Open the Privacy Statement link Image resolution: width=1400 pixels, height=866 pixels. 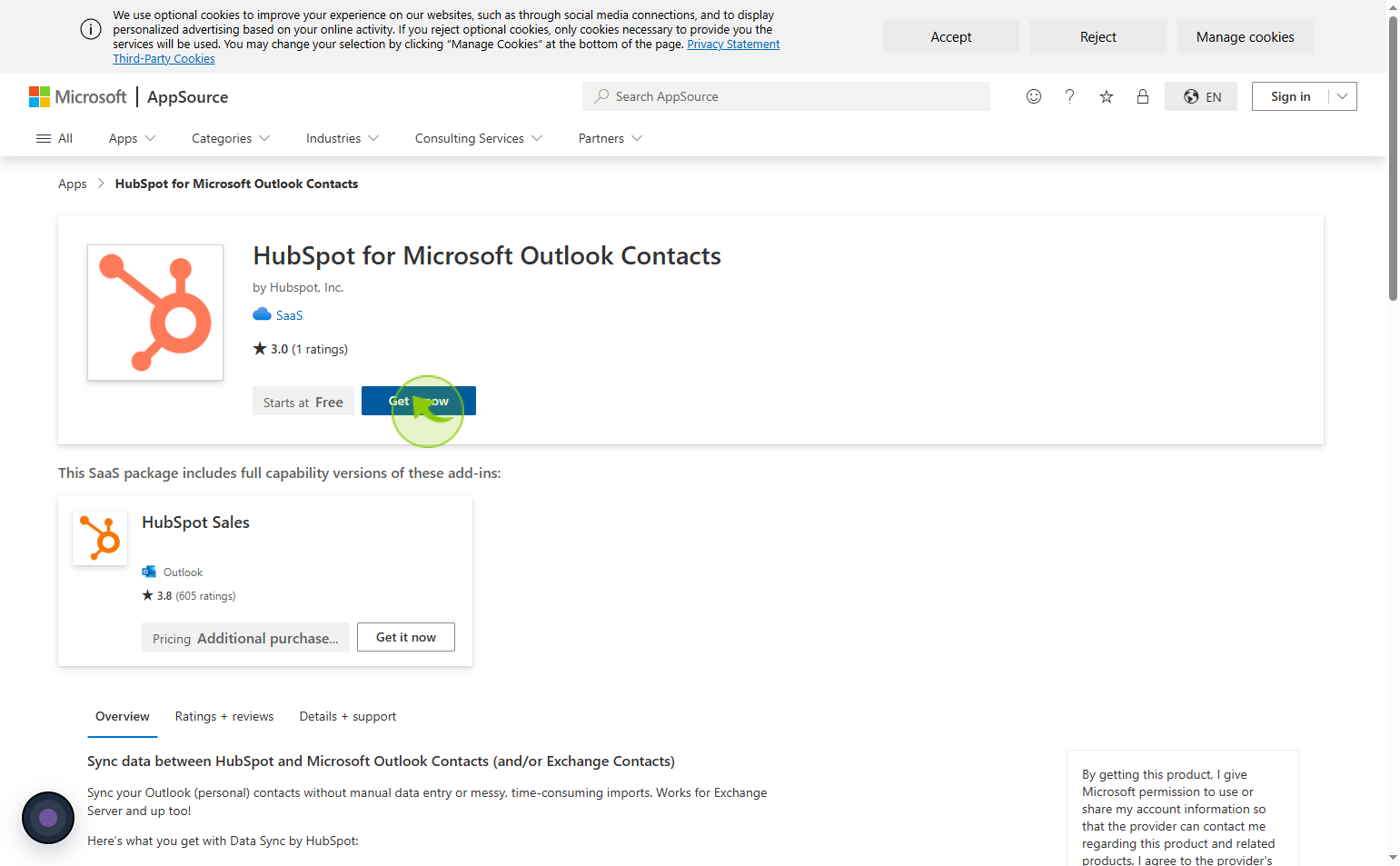(733, 45)
